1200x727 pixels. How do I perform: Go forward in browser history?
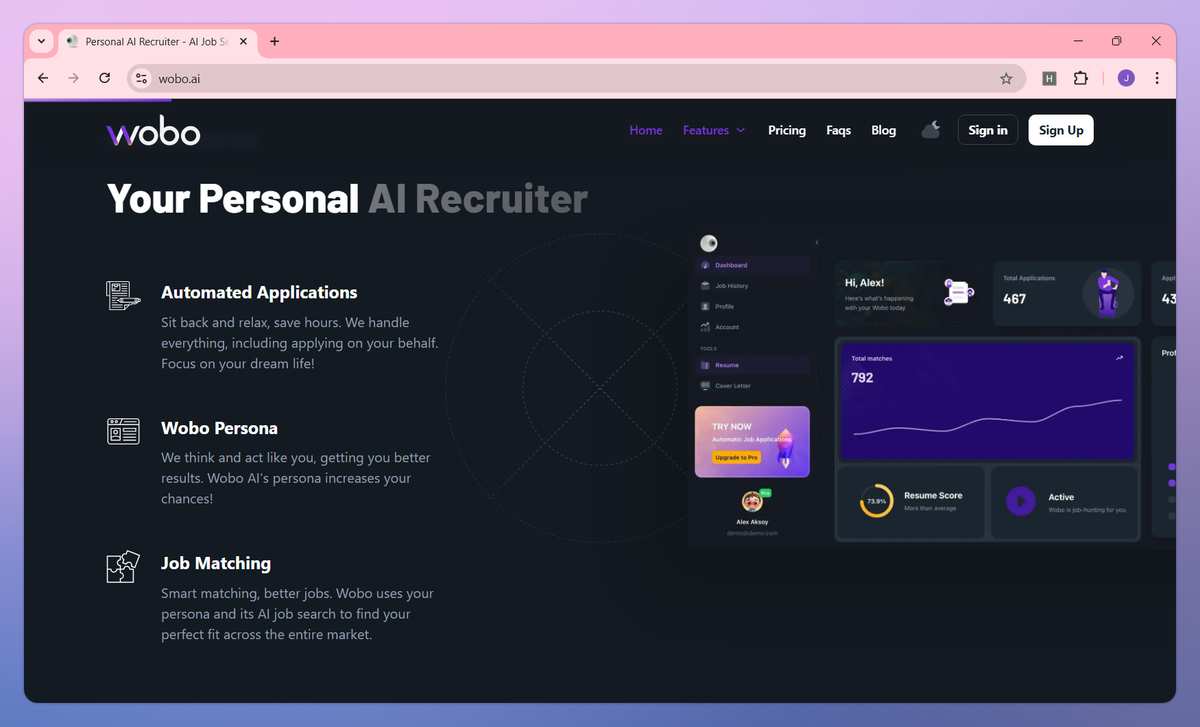point(73,78)
